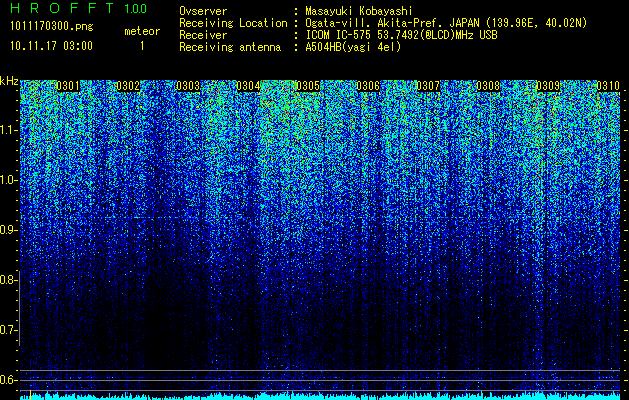The image size is (629, 400).
Task: Click the 0310 time marker
Action: coord(608,86)
